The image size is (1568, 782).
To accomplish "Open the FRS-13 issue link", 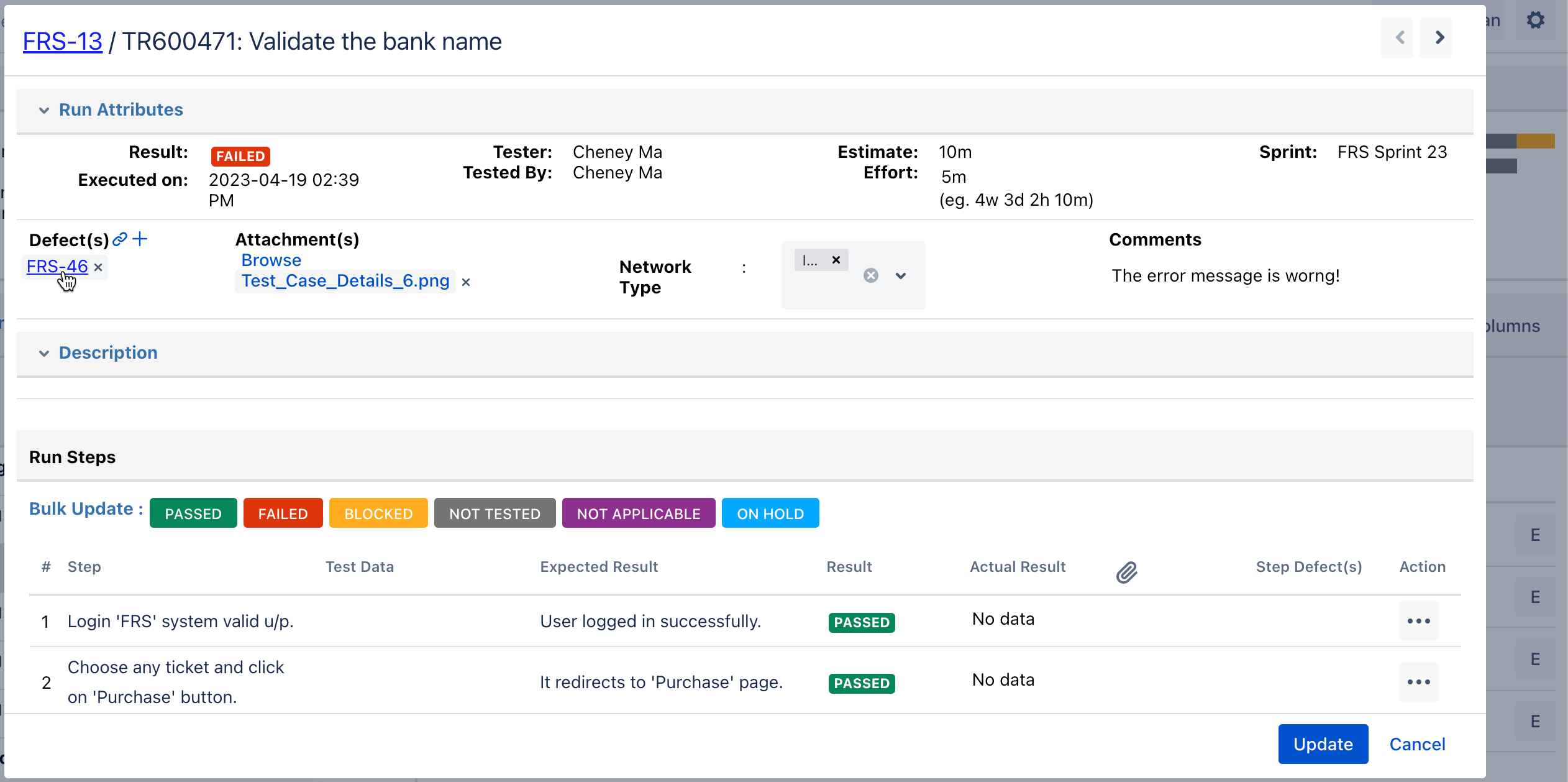I will pos(63,42).
